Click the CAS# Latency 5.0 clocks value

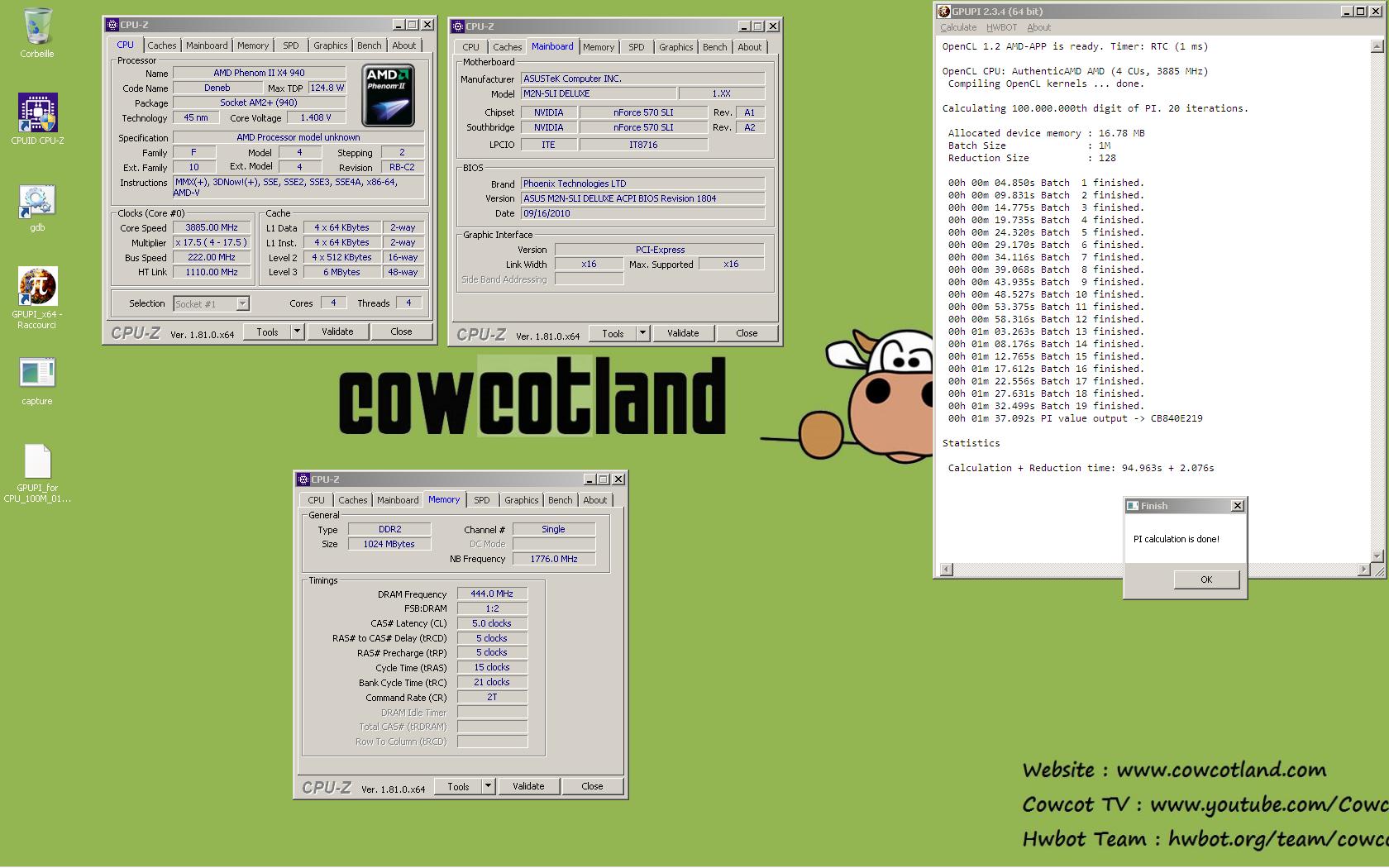[492, 623]
